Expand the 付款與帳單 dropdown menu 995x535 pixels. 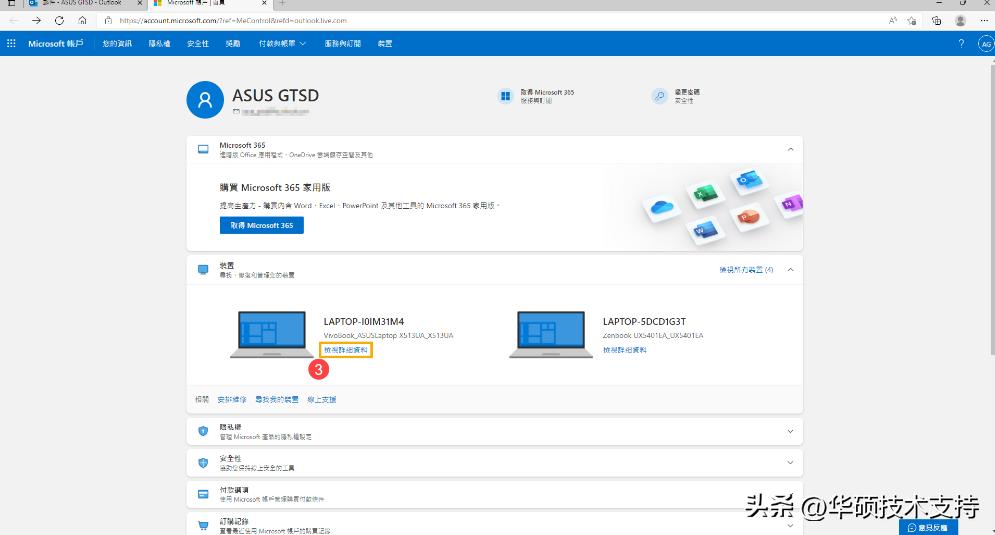[282, 43]
